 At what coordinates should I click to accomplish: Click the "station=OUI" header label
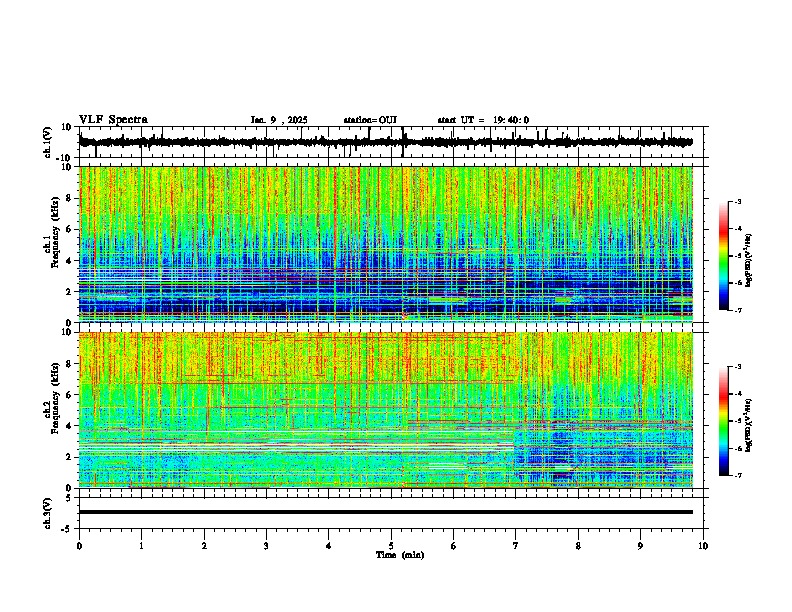[x=370, y=120]
